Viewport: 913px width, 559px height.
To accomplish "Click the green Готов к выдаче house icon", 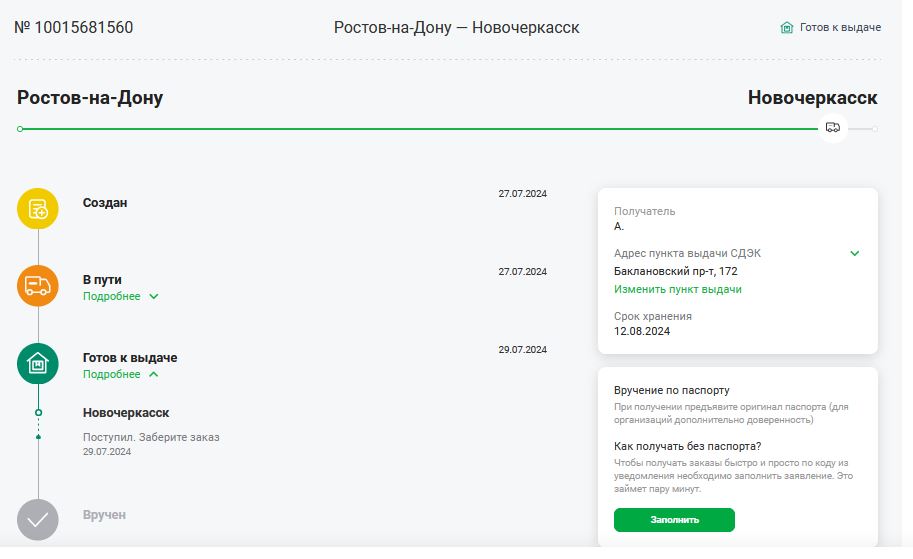I will (x=38, y=364).
